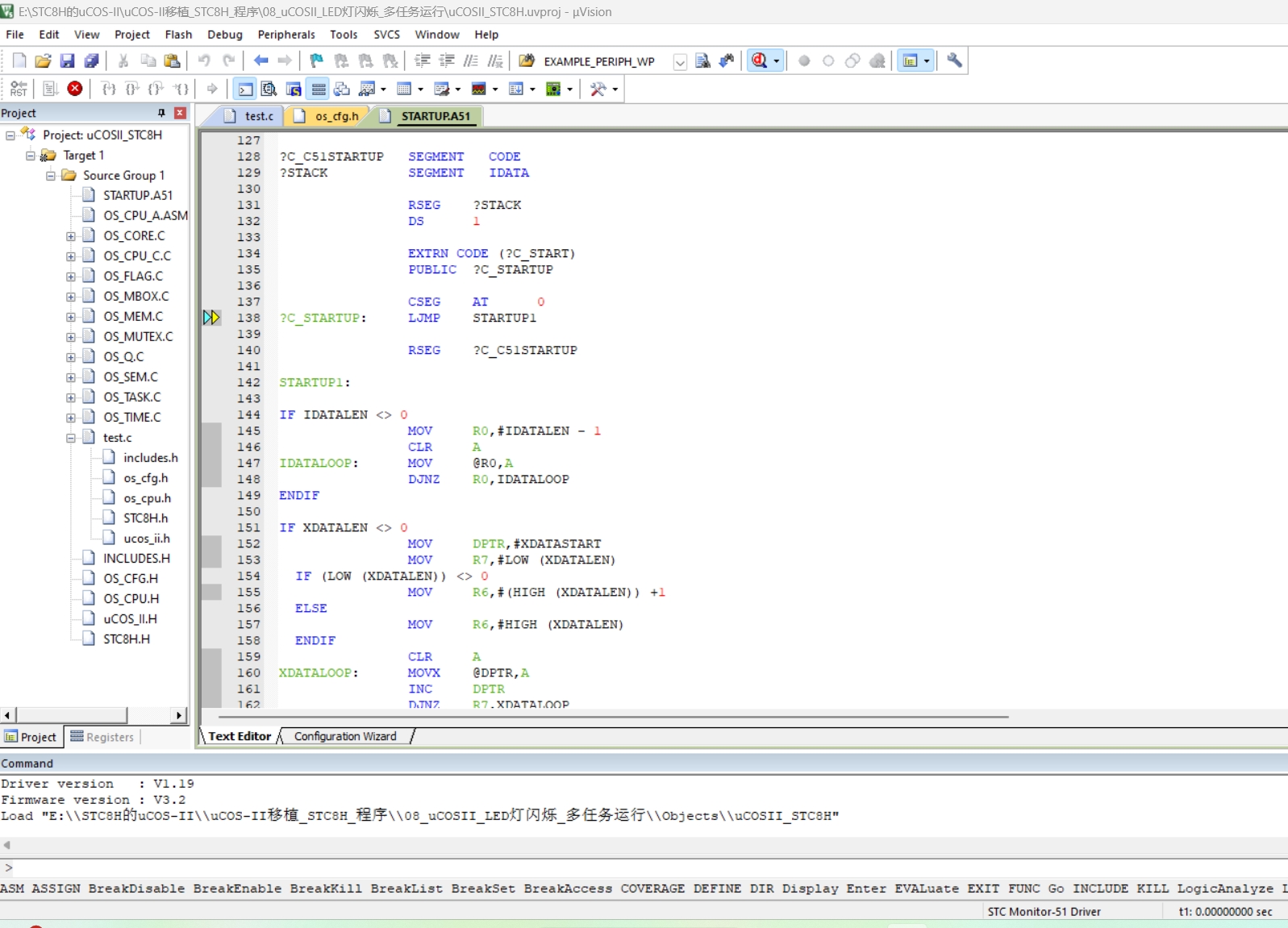
Task: Navigate backwards with the blue left arrow
Action: (x=261, y=60)
